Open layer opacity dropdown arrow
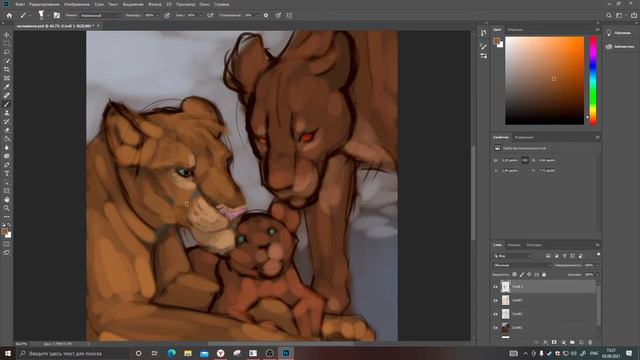 point(597,265)
